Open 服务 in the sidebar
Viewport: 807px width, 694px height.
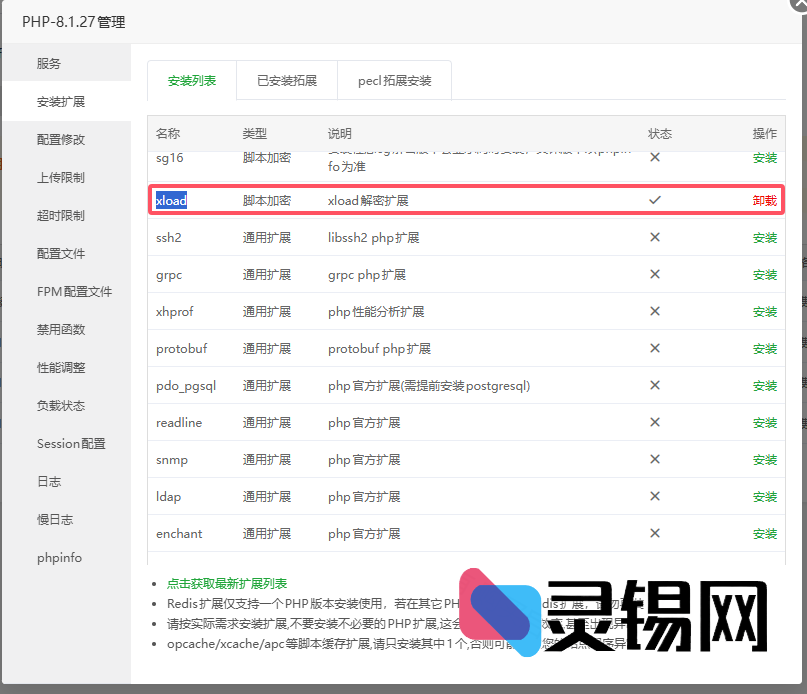(50, 62)
